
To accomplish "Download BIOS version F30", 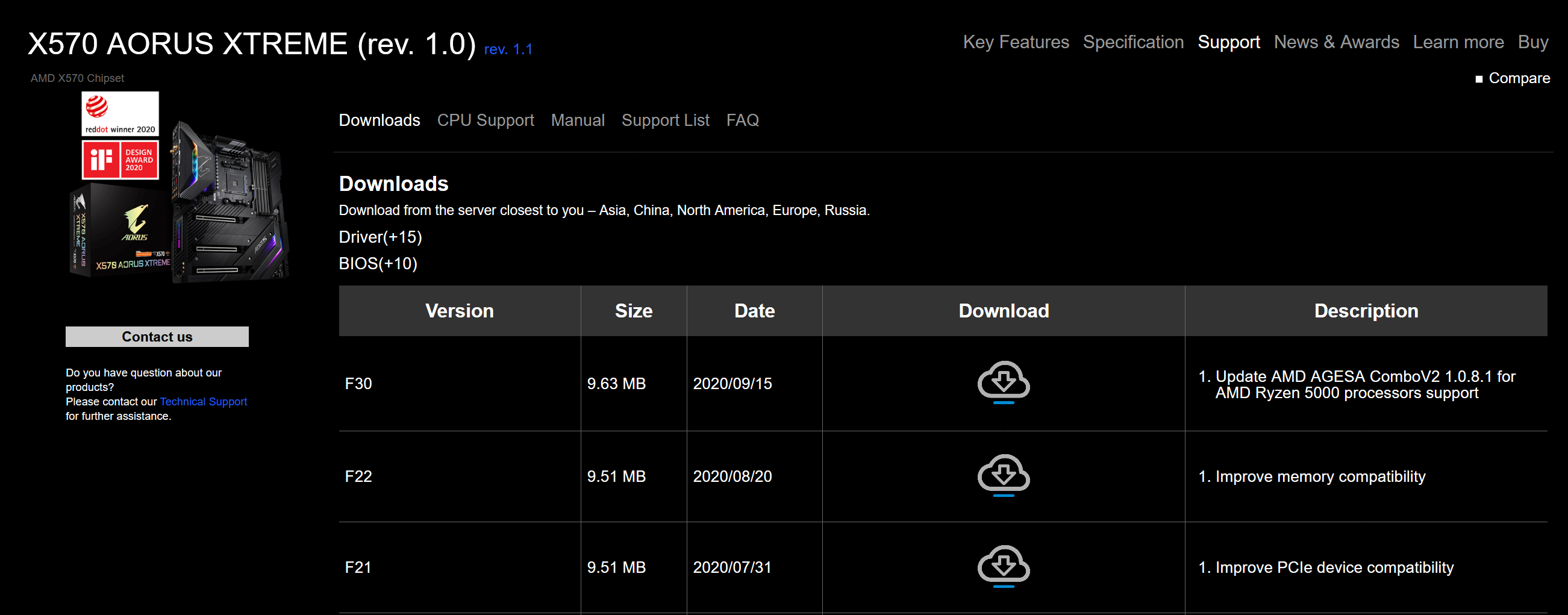I will [1003, 382].
